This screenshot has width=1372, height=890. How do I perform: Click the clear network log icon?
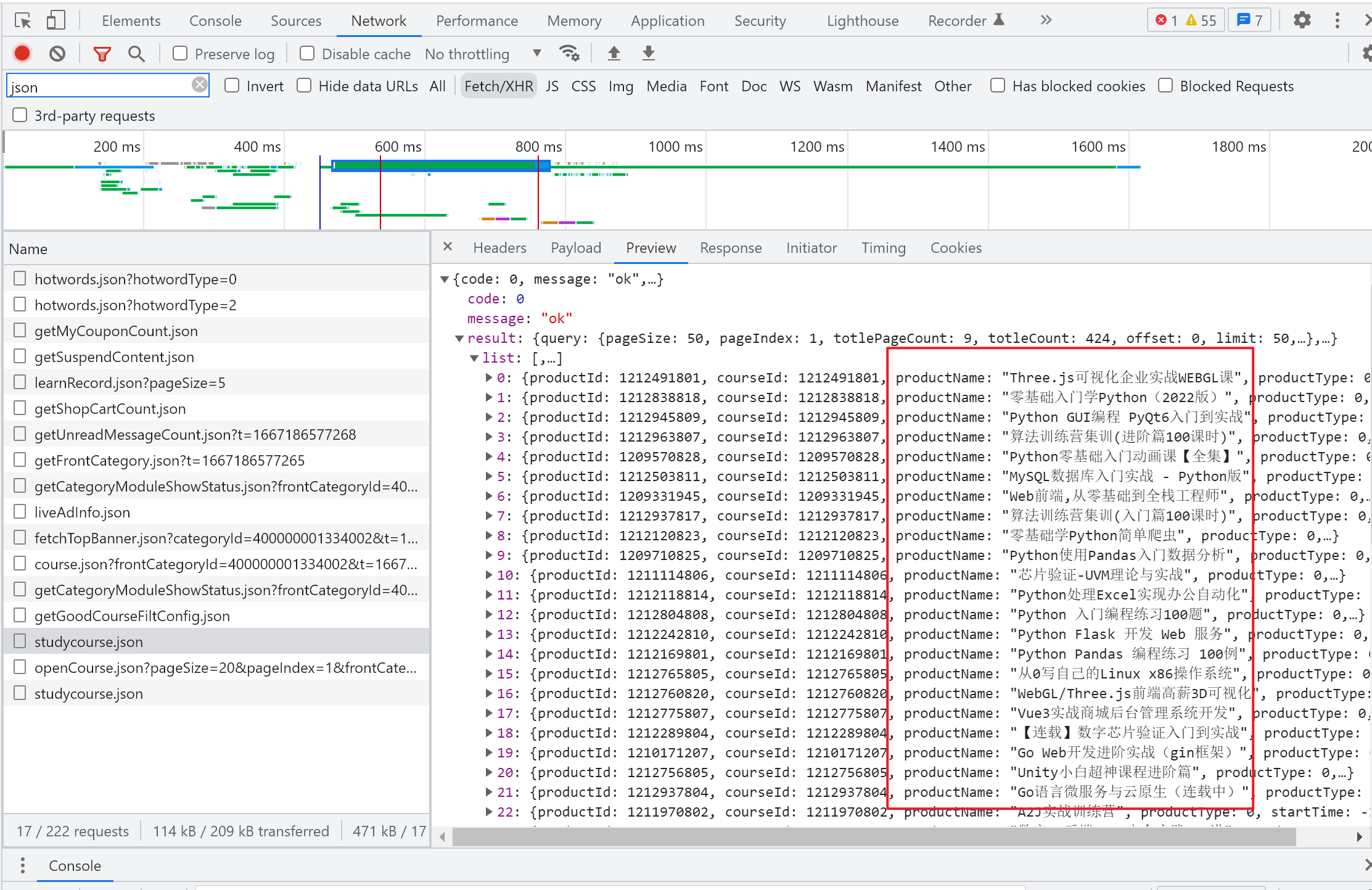[x=57, y=54]
